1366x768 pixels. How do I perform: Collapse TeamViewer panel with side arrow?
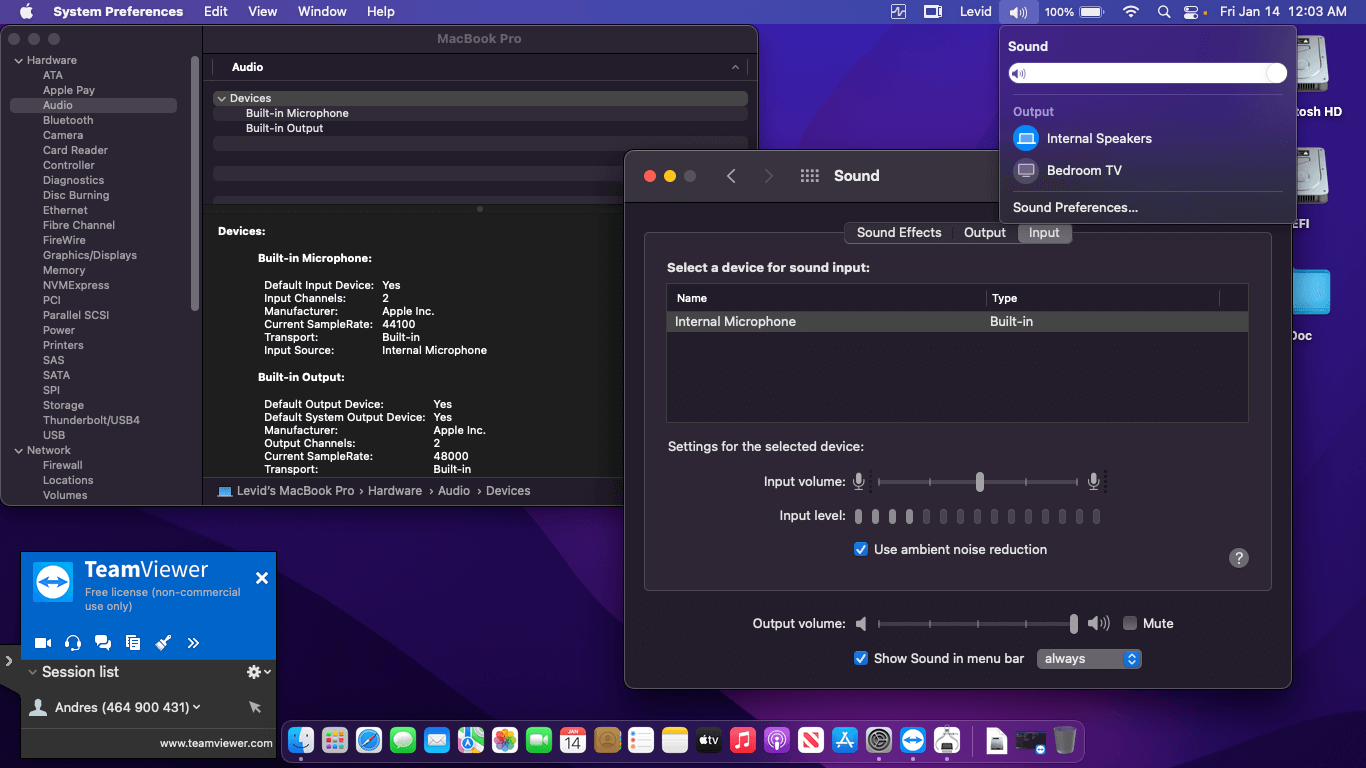[x=8, y=661]
